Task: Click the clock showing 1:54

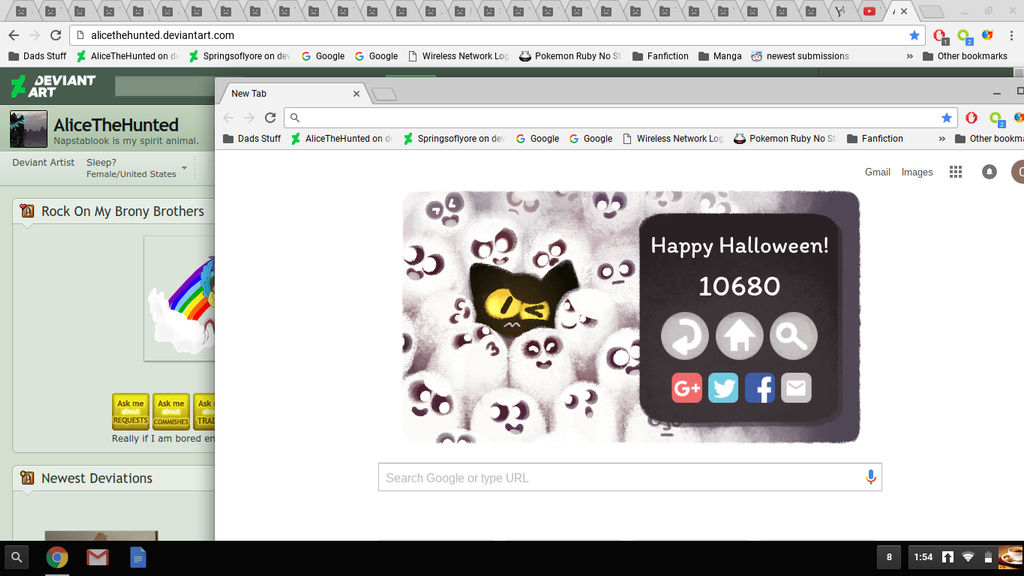Action: pos(923,557)
